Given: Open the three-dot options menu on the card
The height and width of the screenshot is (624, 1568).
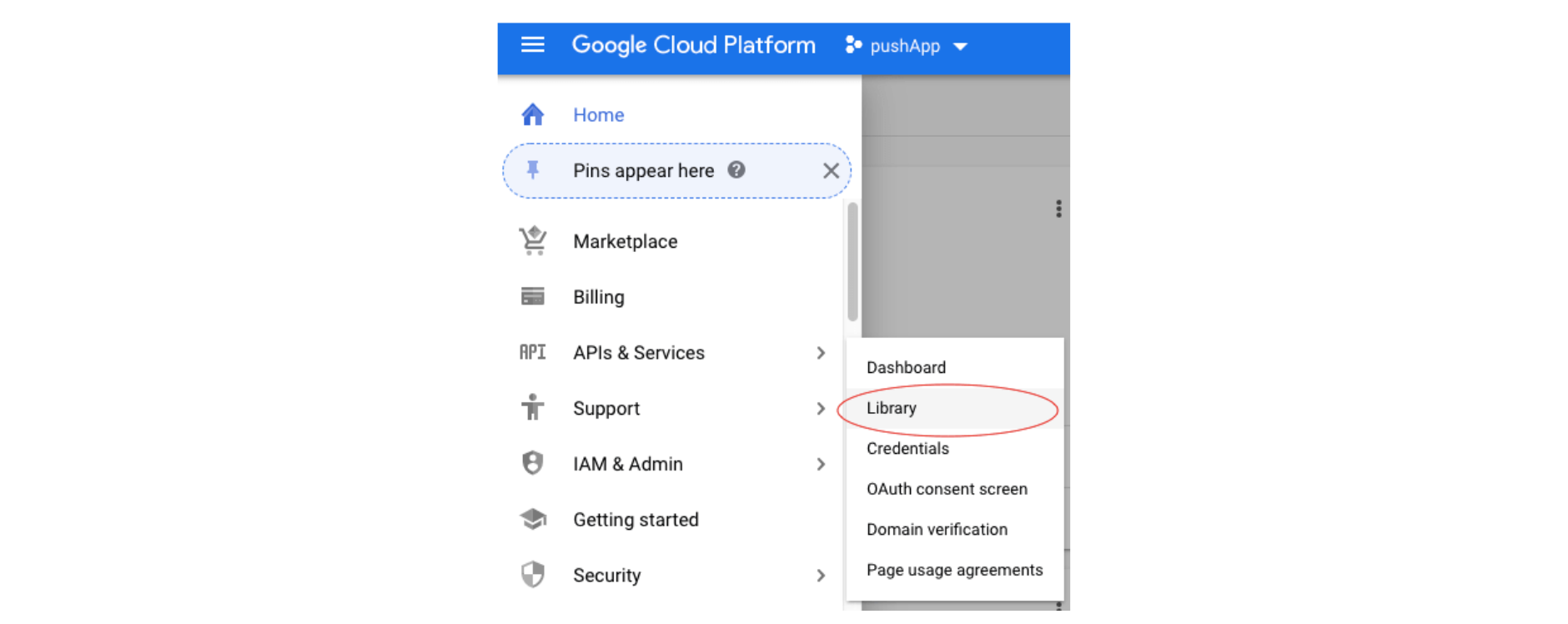Looking at the screenshot, I should coord(1058,209).
